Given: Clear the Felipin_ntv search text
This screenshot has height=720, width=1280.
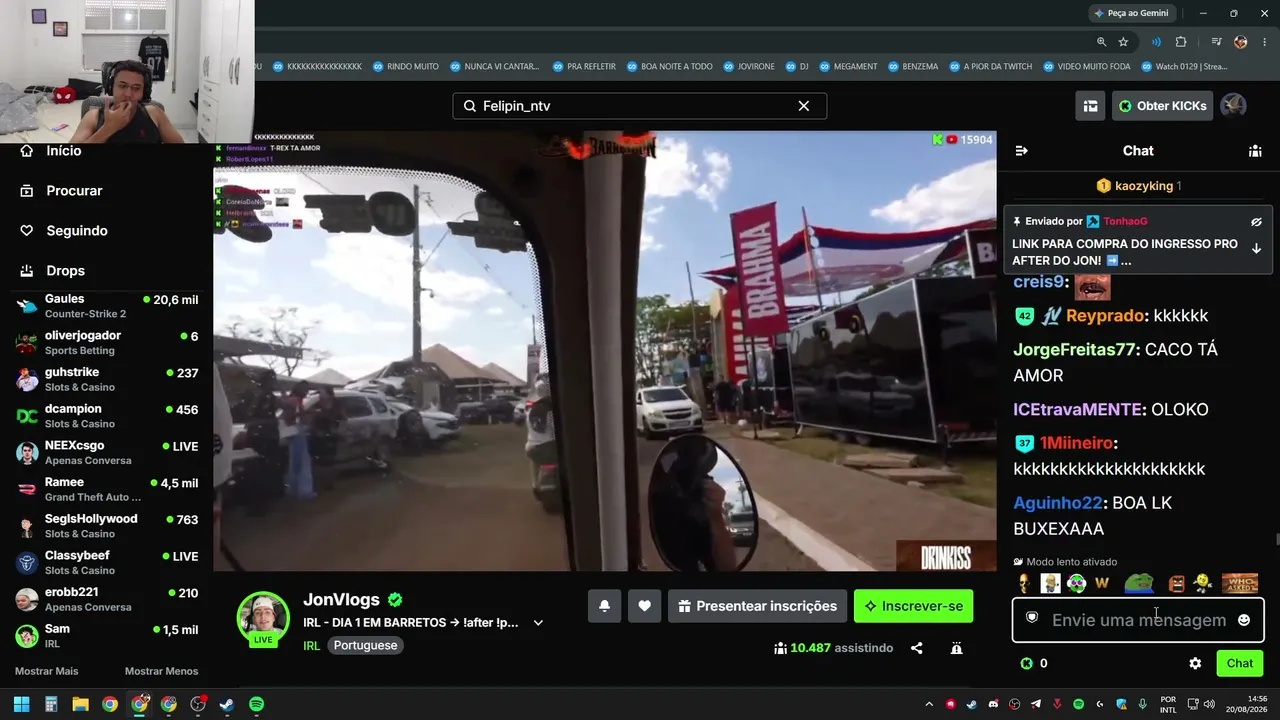Looking at the screenshot, I should click(803, 106).
